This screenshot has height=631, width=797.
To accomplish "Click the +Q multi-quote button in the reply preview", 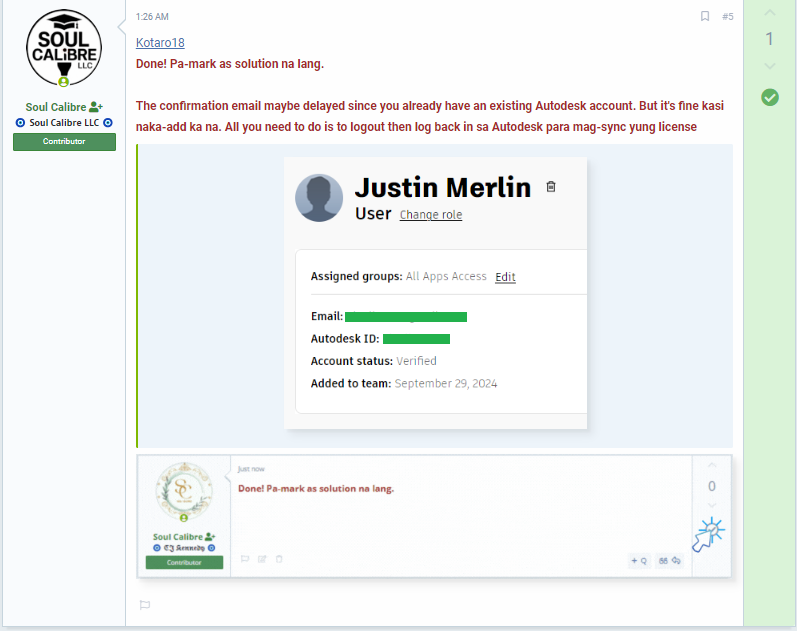I will coord(639,560).
